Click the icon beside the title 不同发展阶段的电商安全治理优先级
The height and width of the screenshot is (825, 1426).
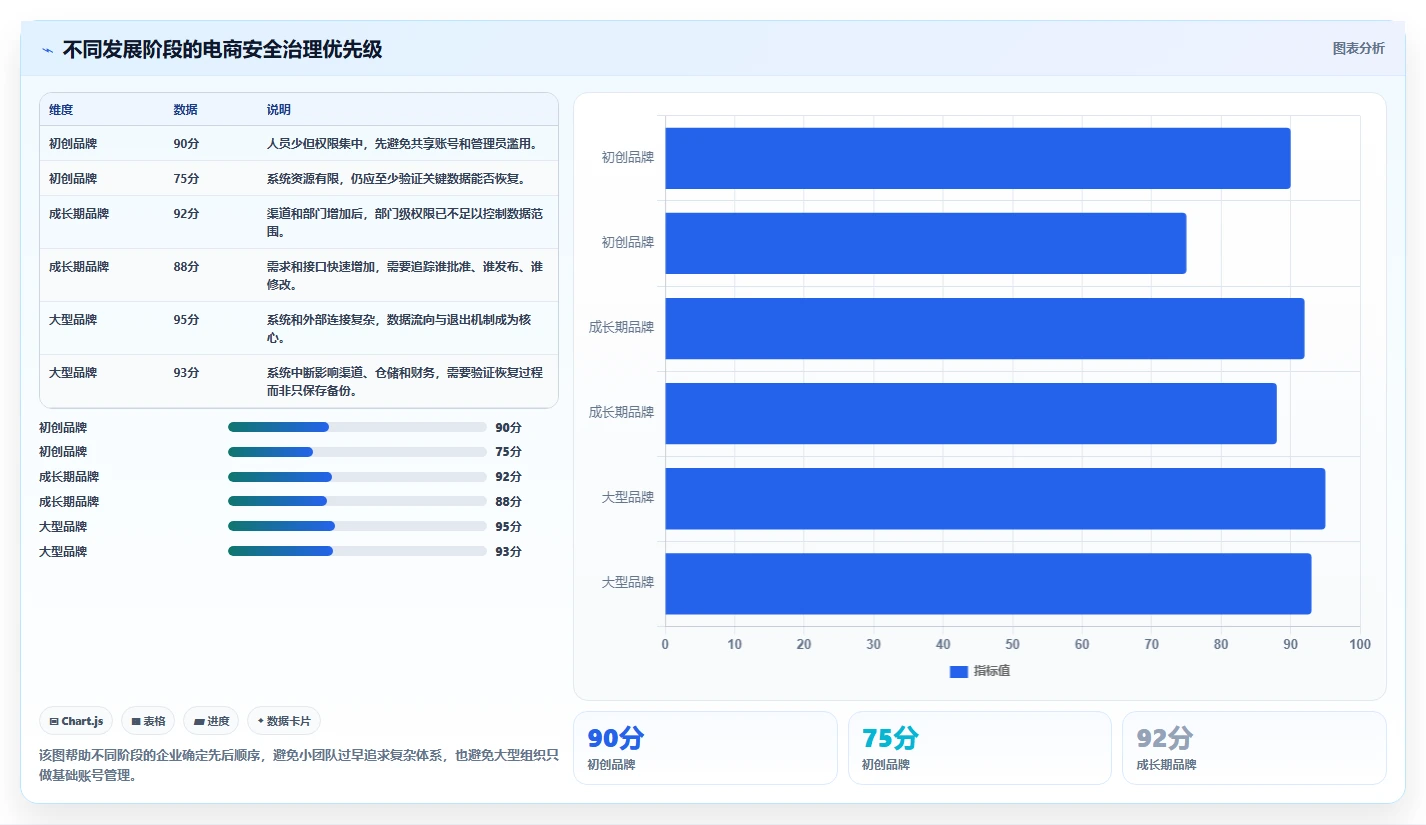pos(47,50)
